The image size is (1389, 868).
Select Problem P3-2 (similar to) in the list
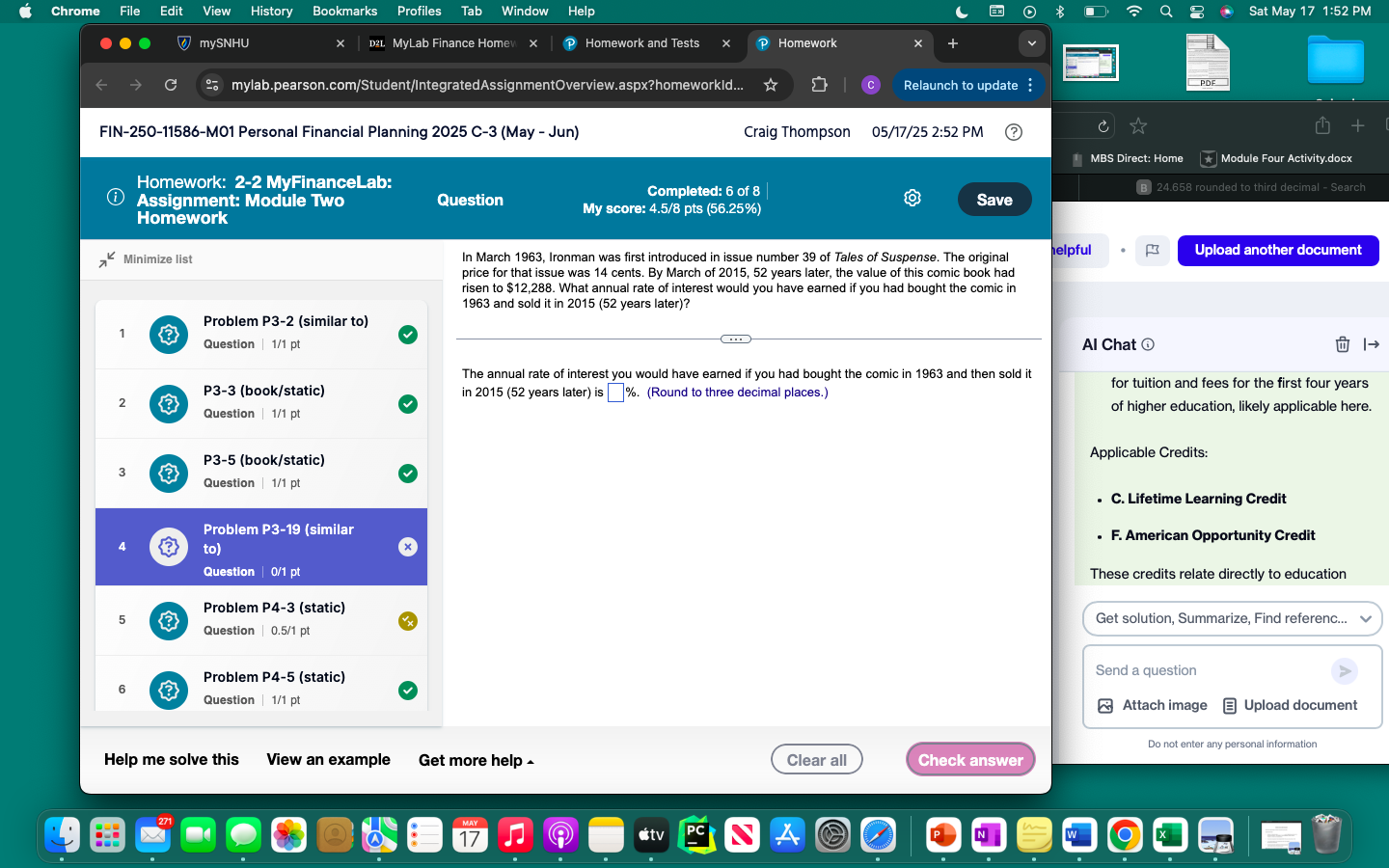(x=261, y=334)
